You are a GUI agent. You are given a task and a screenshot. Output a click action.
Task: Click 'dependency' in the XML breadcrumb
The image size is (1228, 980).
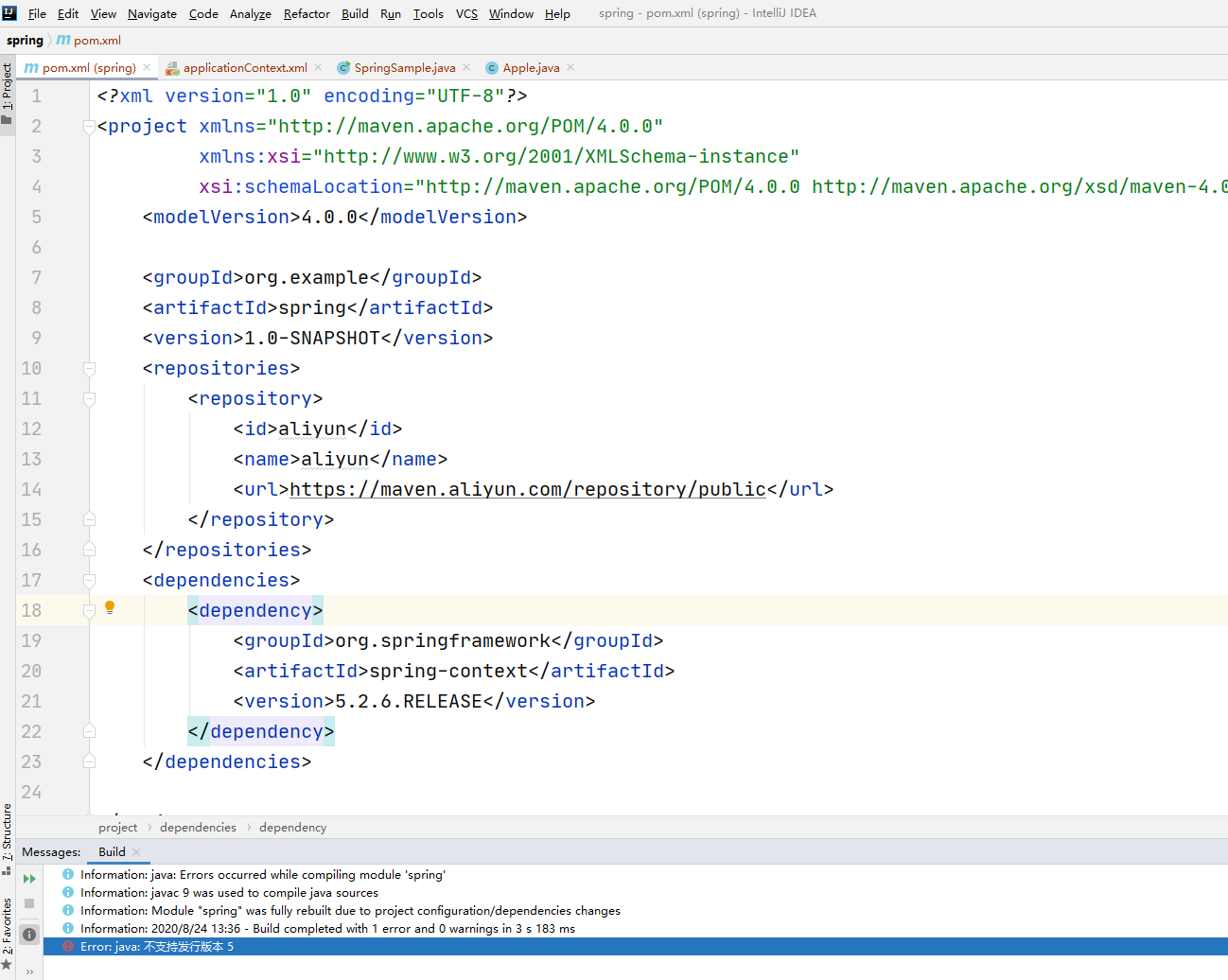click(292, 828)
